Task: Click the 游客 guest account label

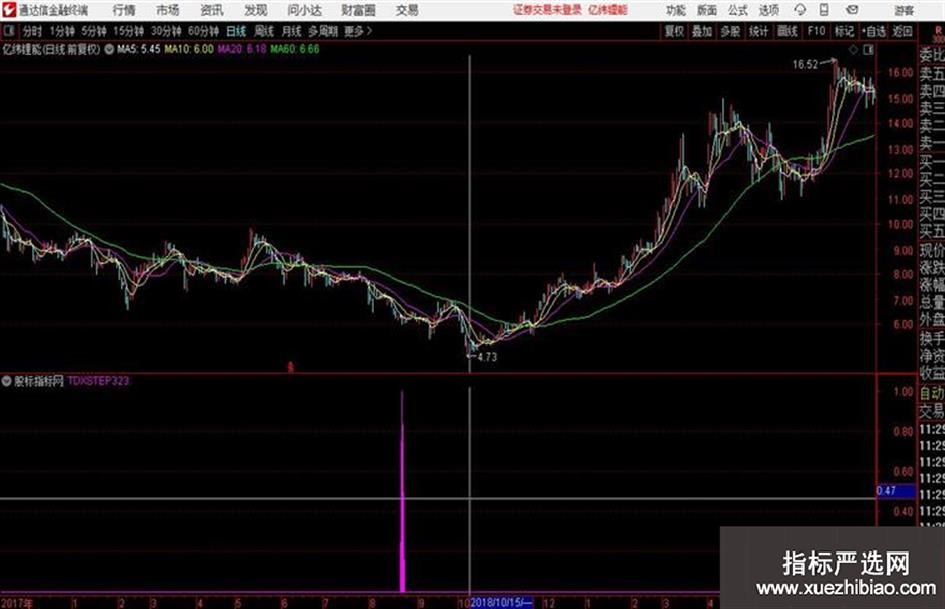Action: coord(904,10)
